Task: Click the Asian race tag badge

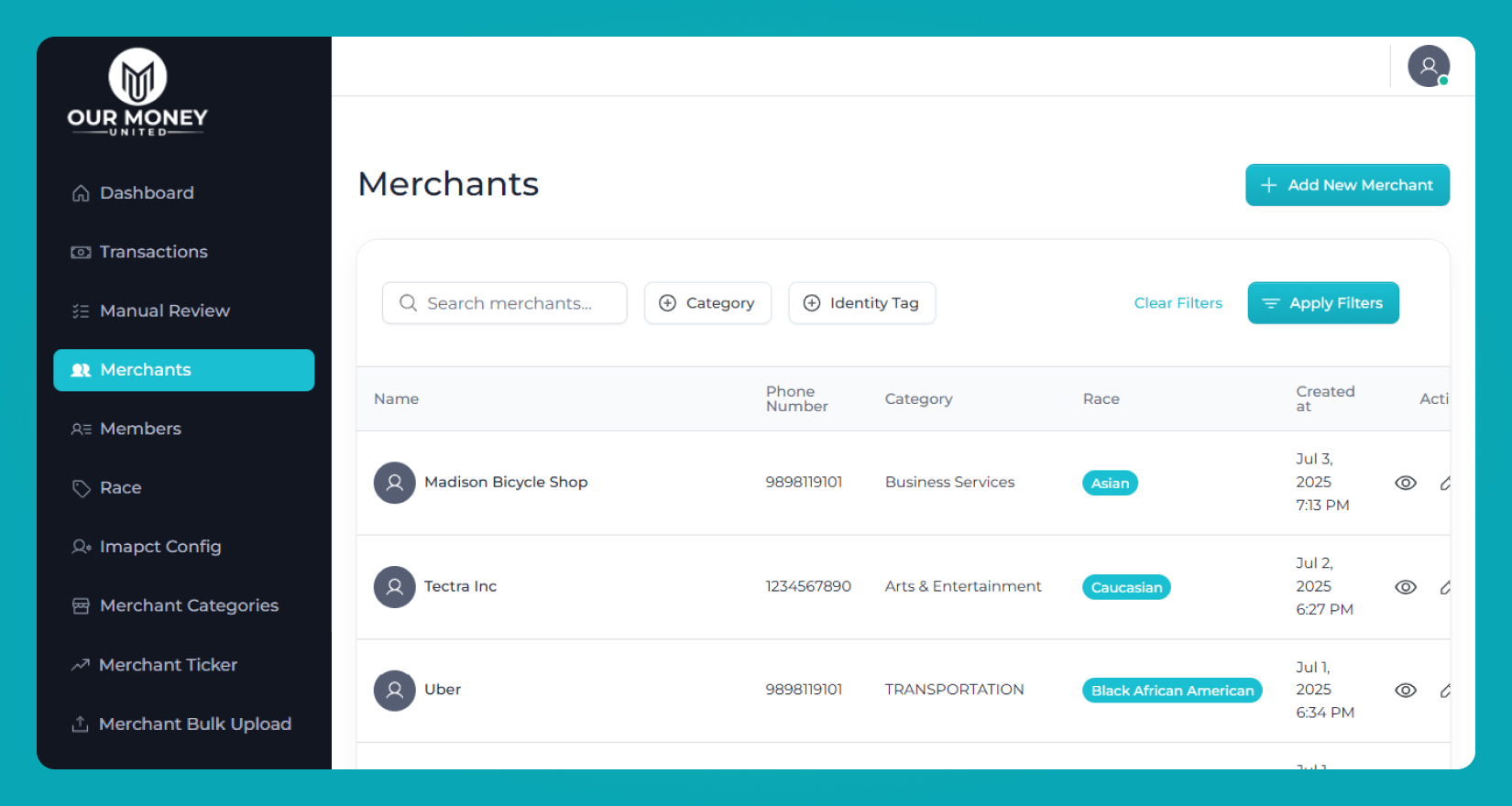Action: pos(1110,484)
